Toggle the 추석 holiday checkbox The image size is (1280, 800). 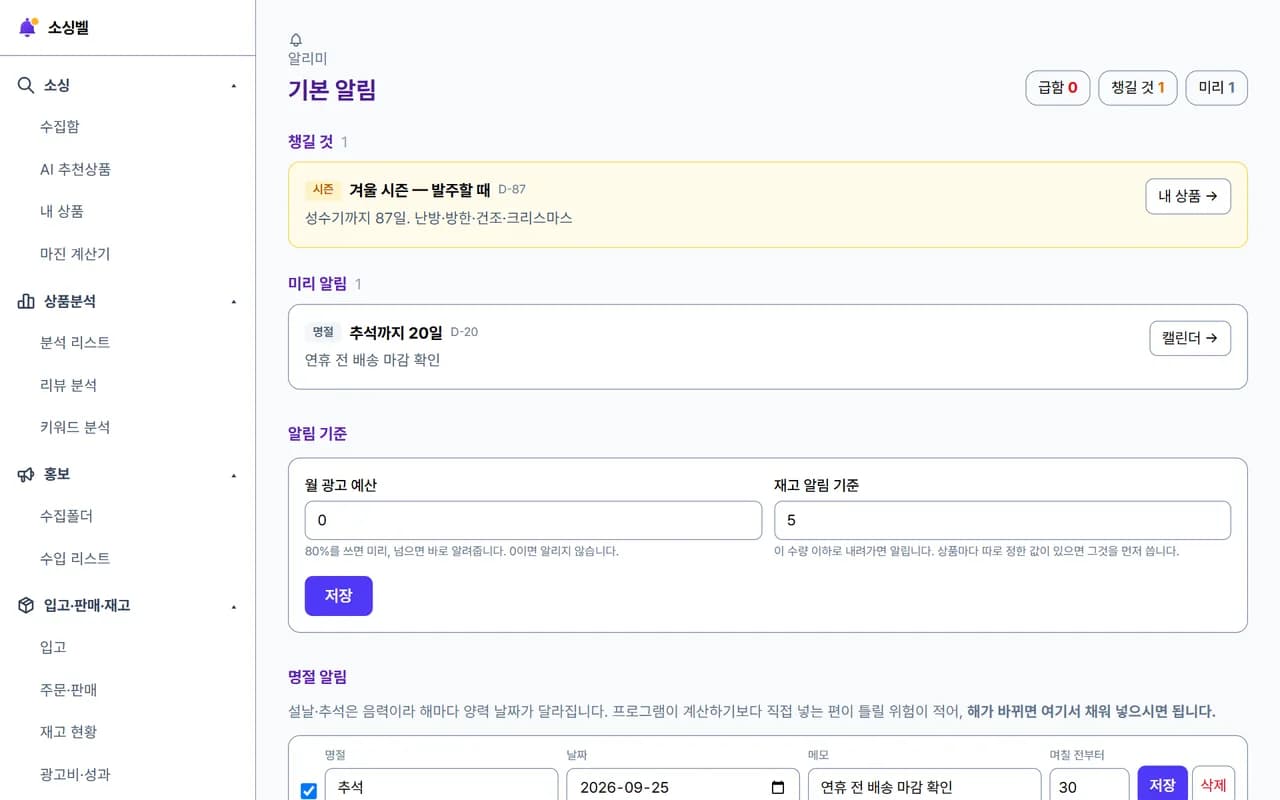(309, 790)
